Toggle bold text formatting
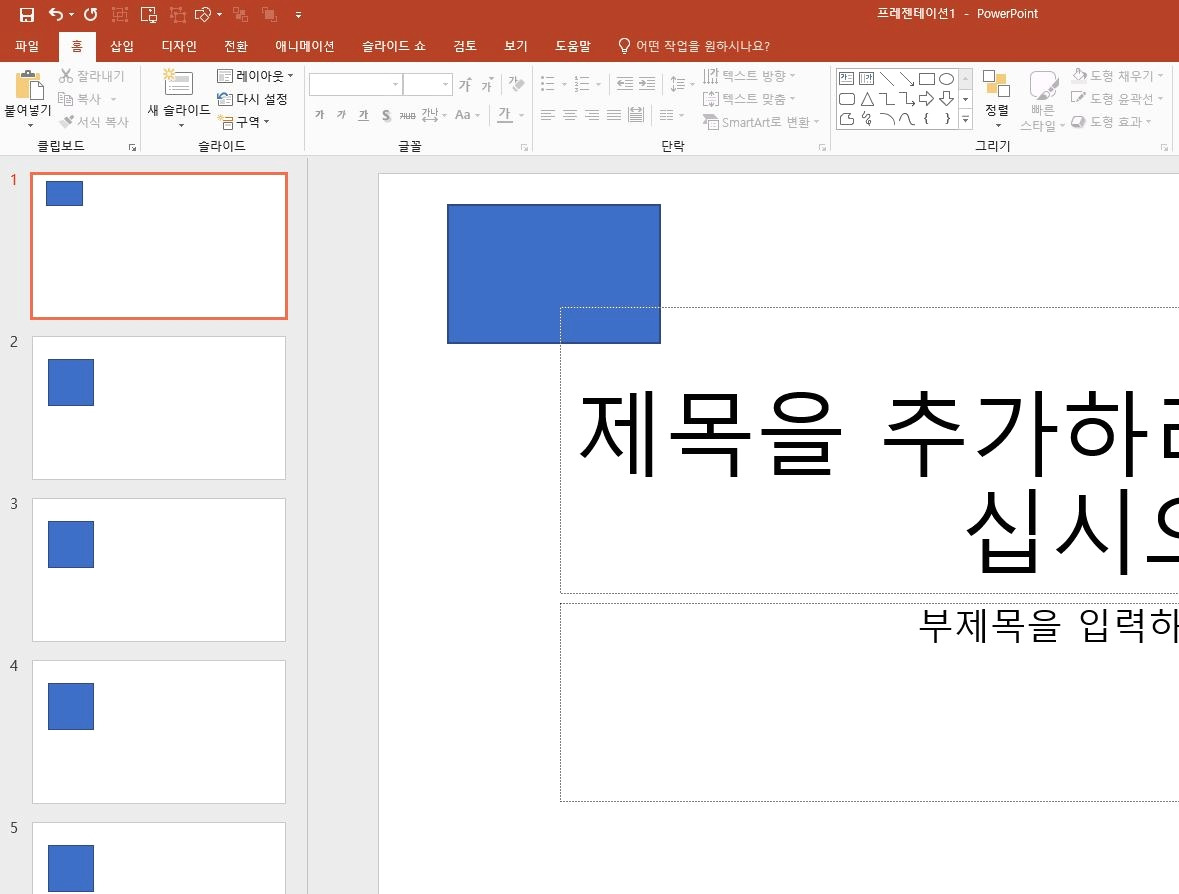1179x894 pixels. point(320,115)
